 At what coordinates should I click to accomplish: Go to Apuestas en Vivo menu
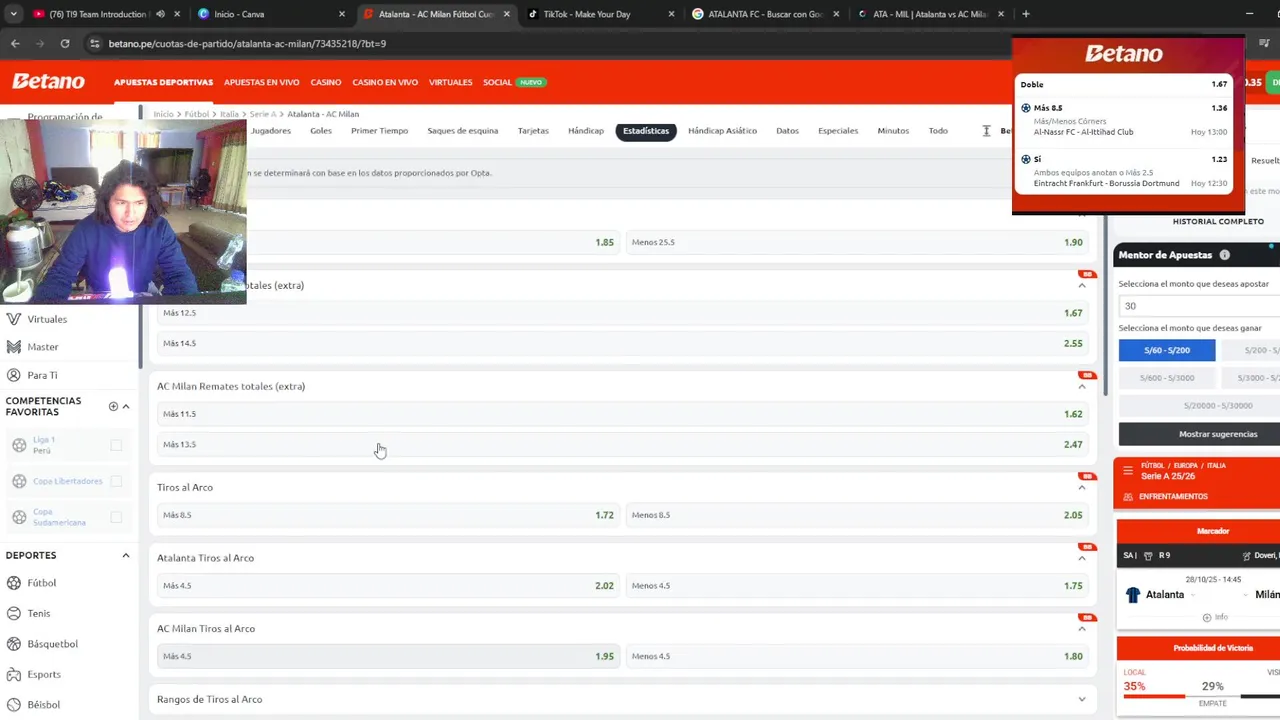tap(261, 82)
